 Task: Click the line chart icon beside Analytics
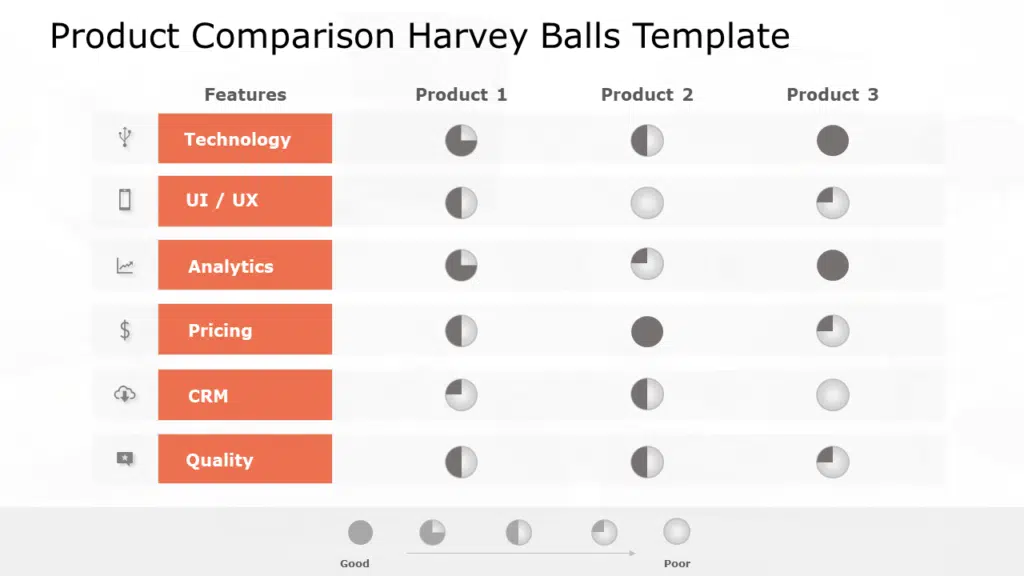coord(125,266)
